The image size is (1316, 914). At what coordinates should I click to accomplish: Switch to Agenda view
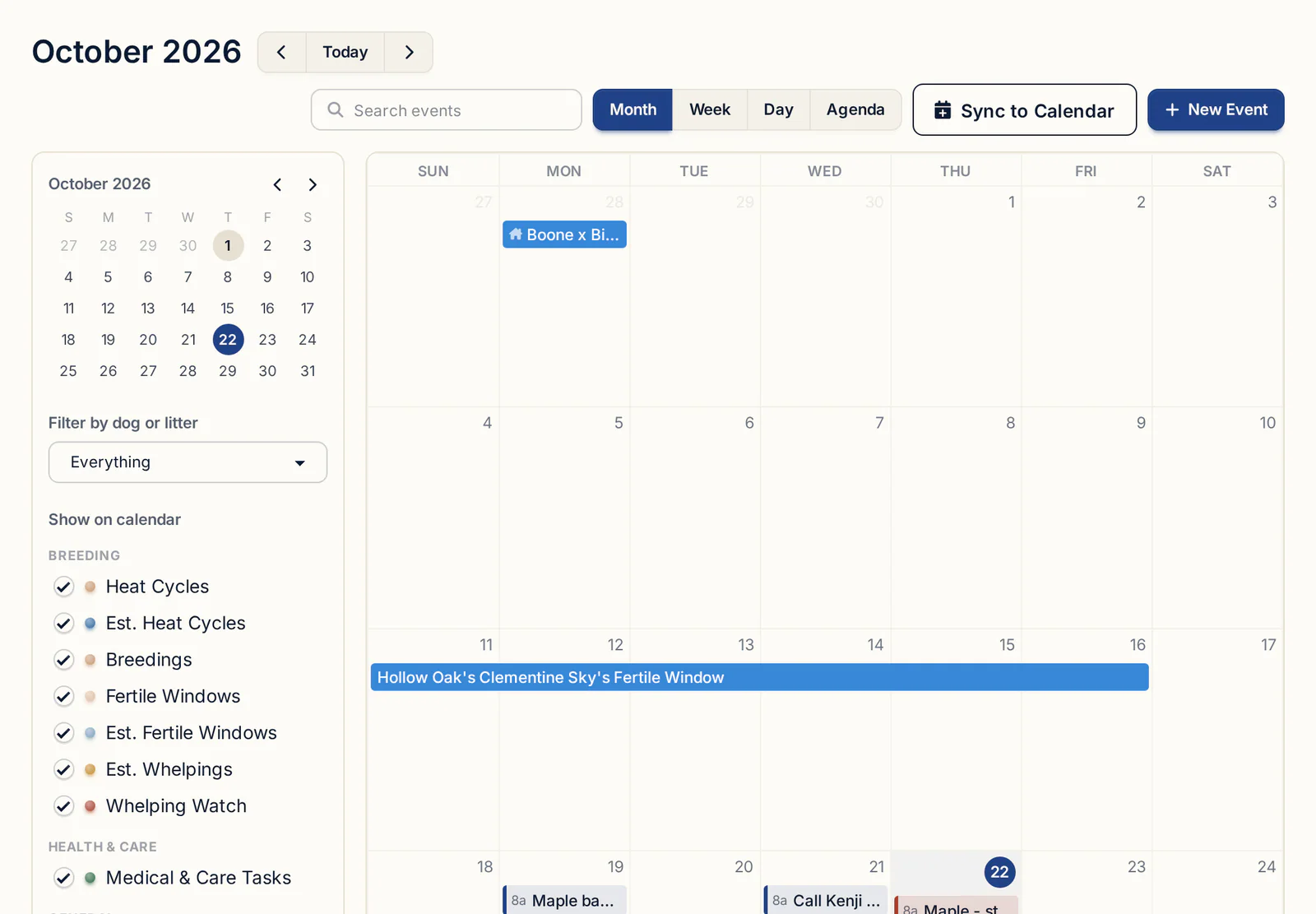[x=855, y=110]
